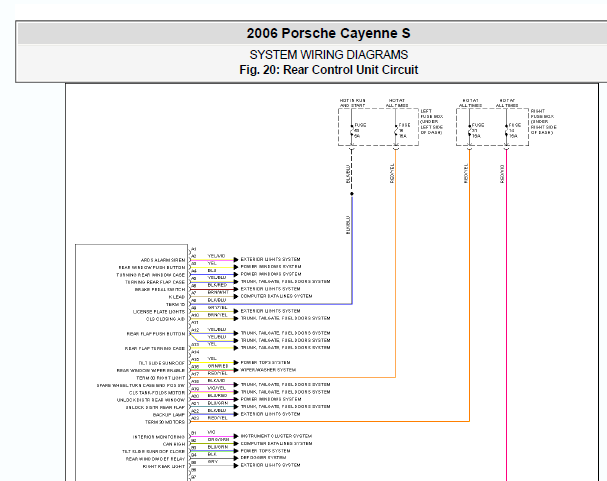Click the 'REAR WINDOW WIPER ENABLE' label
Viewport: 607px width, 481px height.
tap(151, 371)
